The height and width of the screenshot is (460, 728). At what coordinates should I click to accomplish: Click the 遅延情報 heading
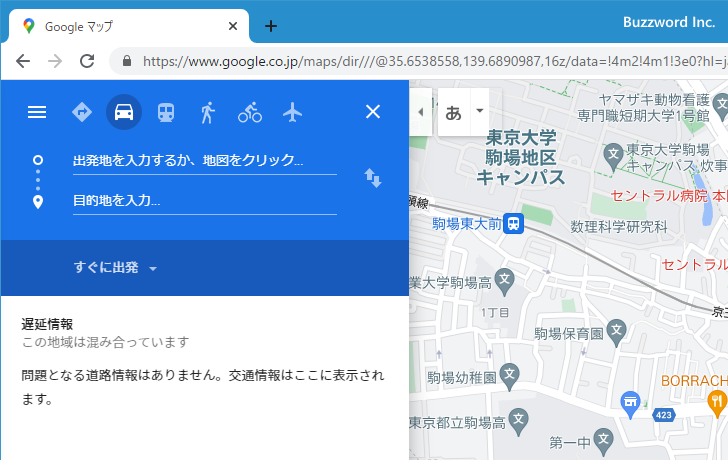tap(47, 324)
